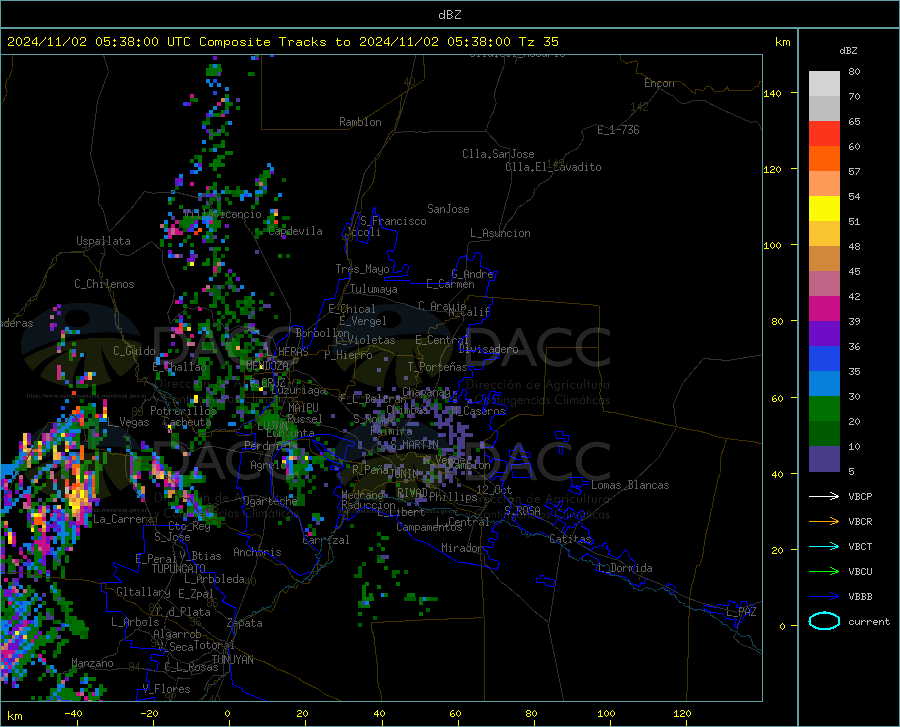This screenshot has width=900, height=727.
Task: Click the 'Capdevila' place label
Action: [295, 231]
